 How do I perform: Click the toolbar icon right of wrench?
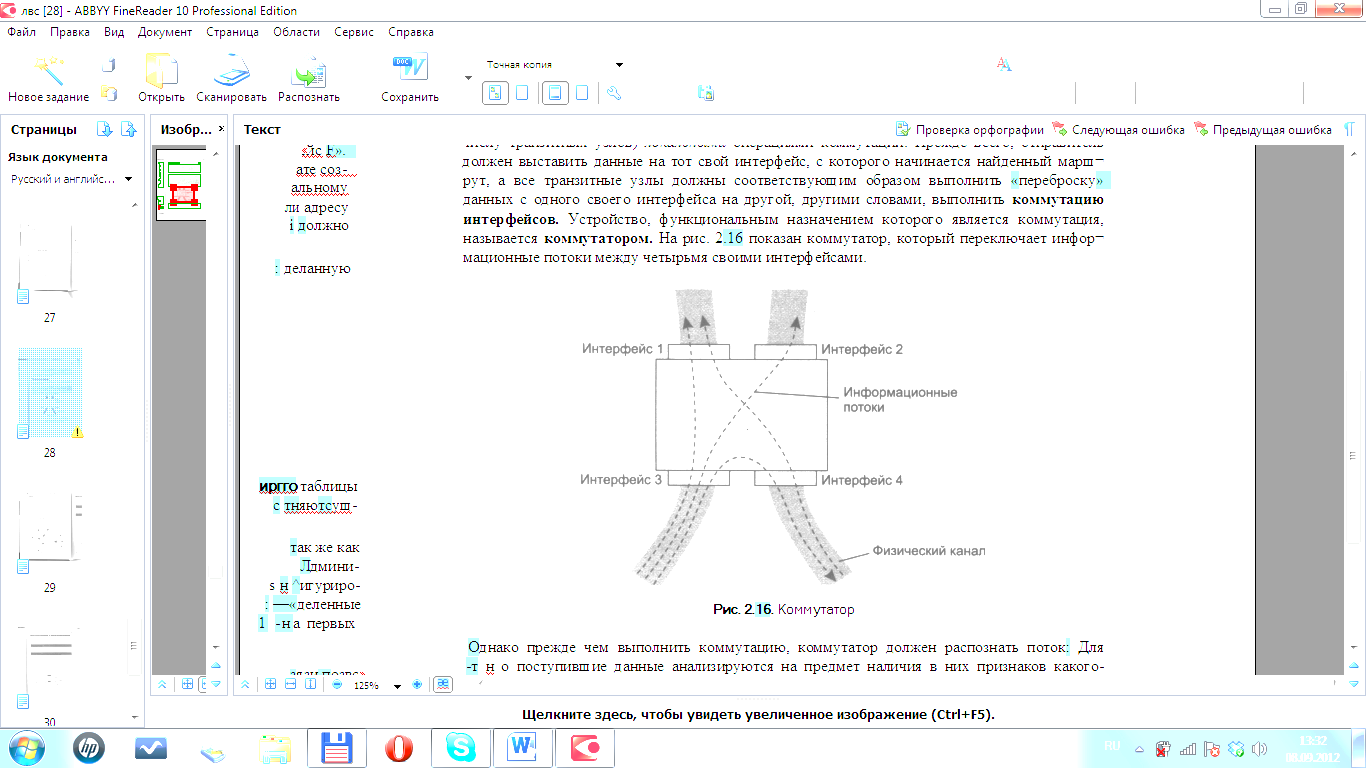[x=706, y=93]
